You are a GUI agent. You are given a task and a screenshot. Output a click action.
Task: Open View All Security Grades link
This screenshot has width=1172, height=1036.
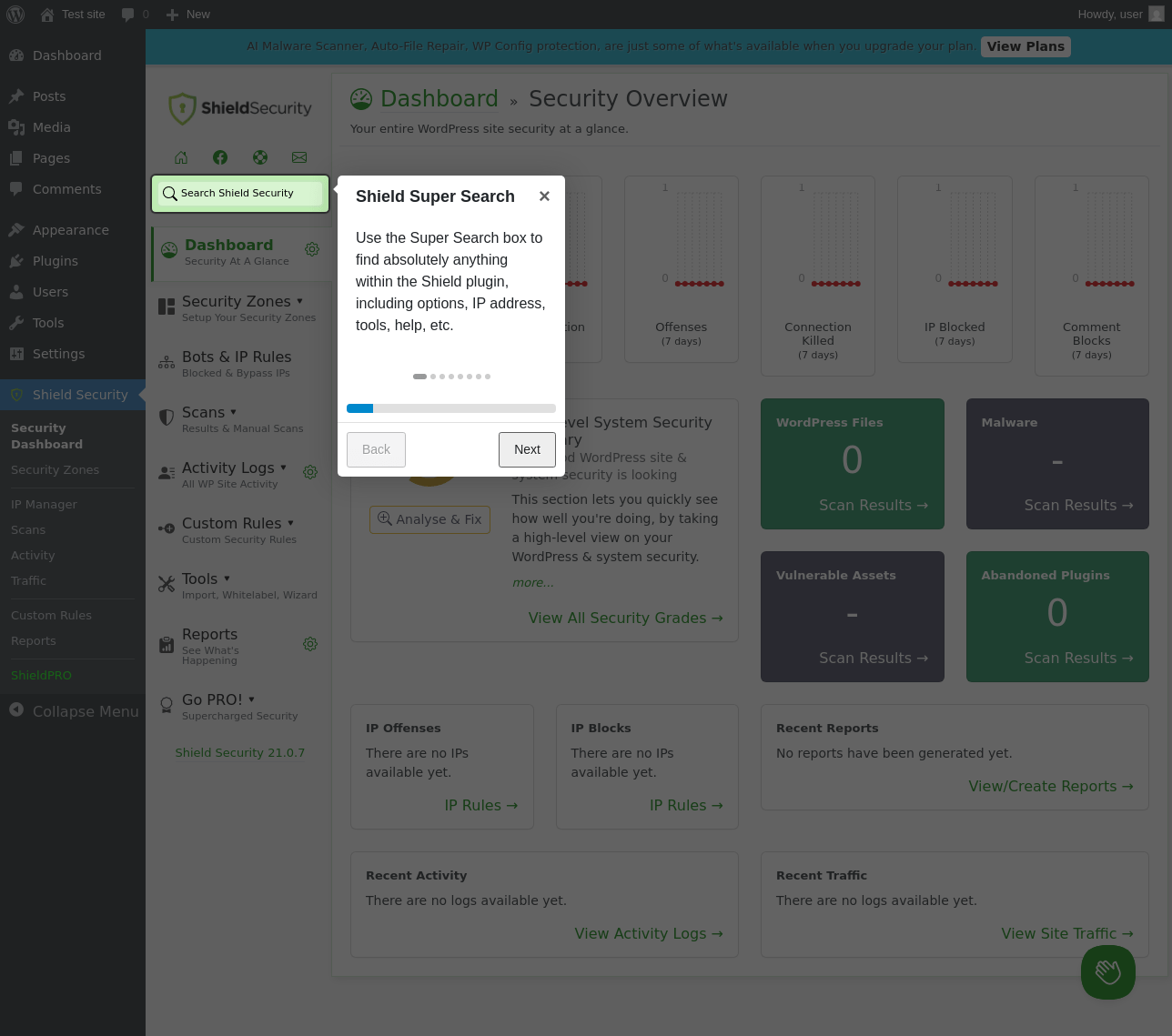pyautogui.click(x=626, y=619)
